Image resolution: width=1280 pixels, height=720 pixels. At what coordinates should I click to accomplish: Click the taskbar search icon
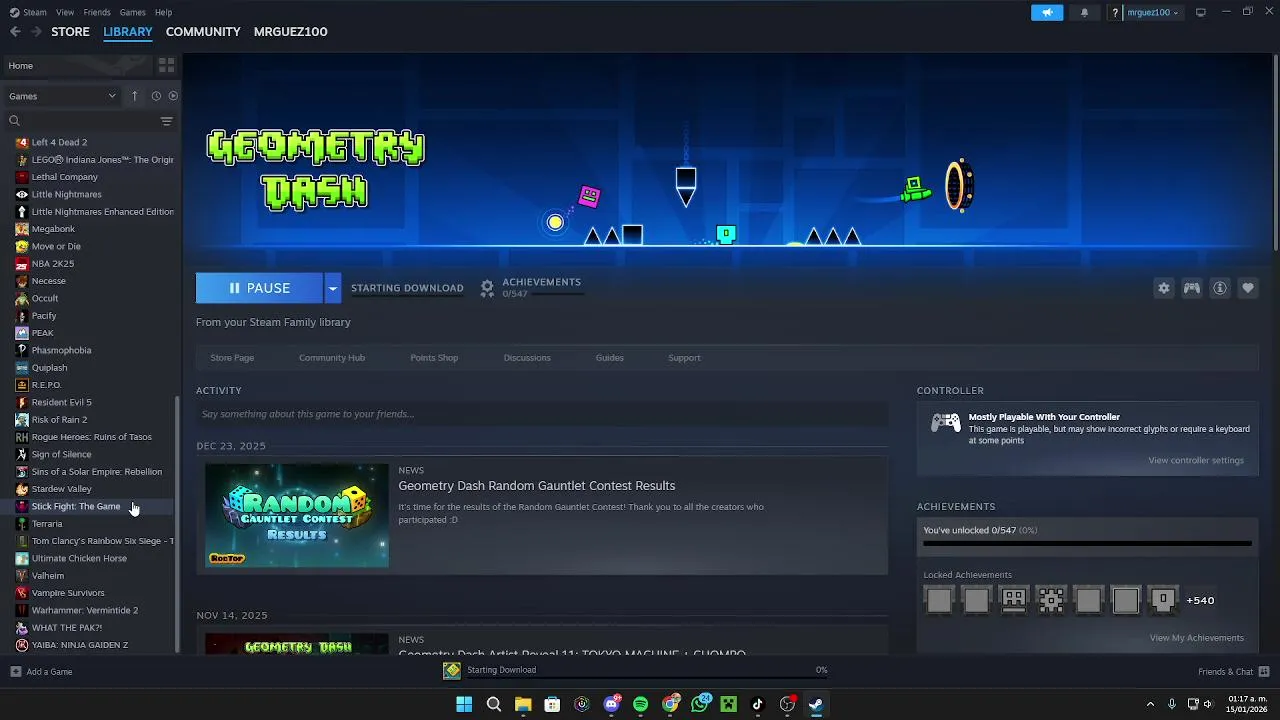(x=493, y=704)
